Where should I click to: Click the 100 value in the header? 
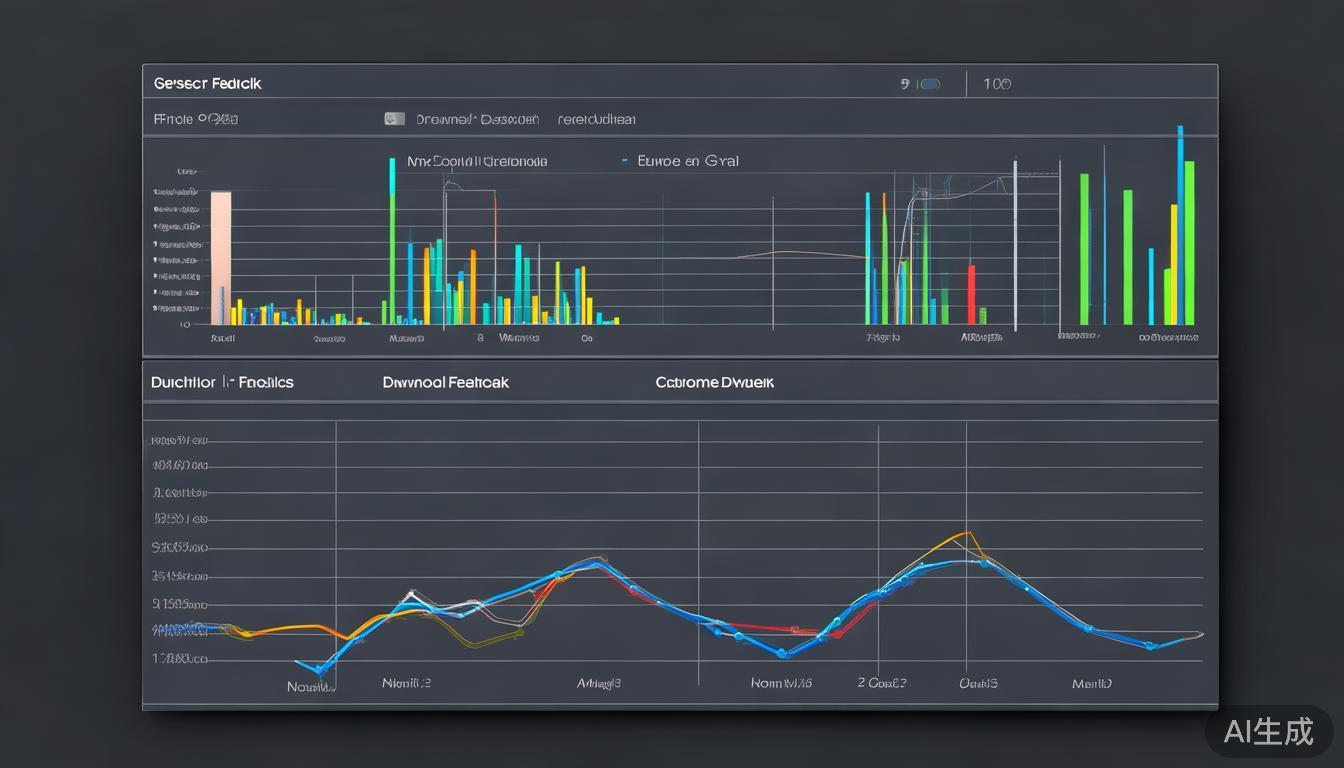point(997,84)
